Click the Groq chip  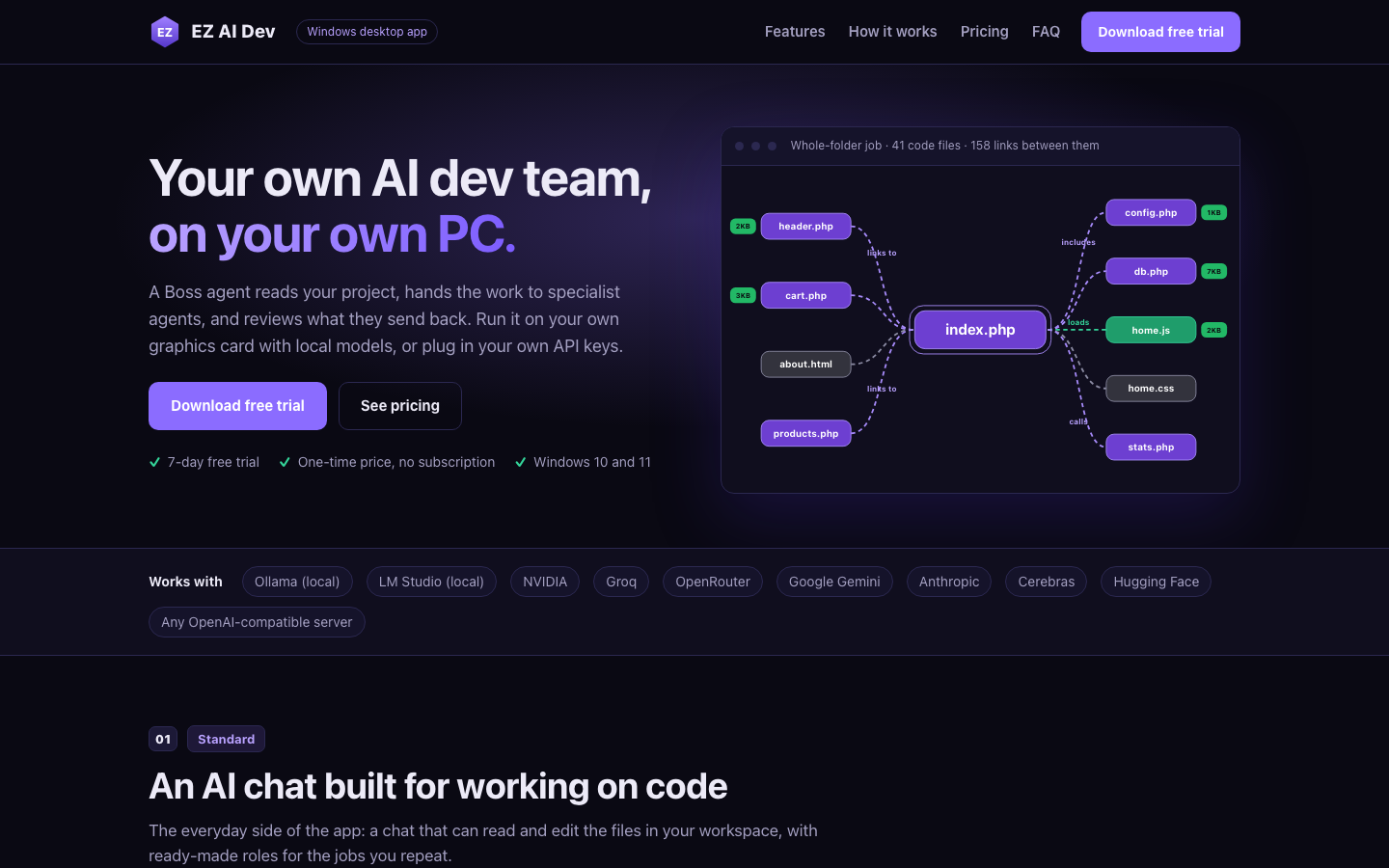tap(621, 582)
